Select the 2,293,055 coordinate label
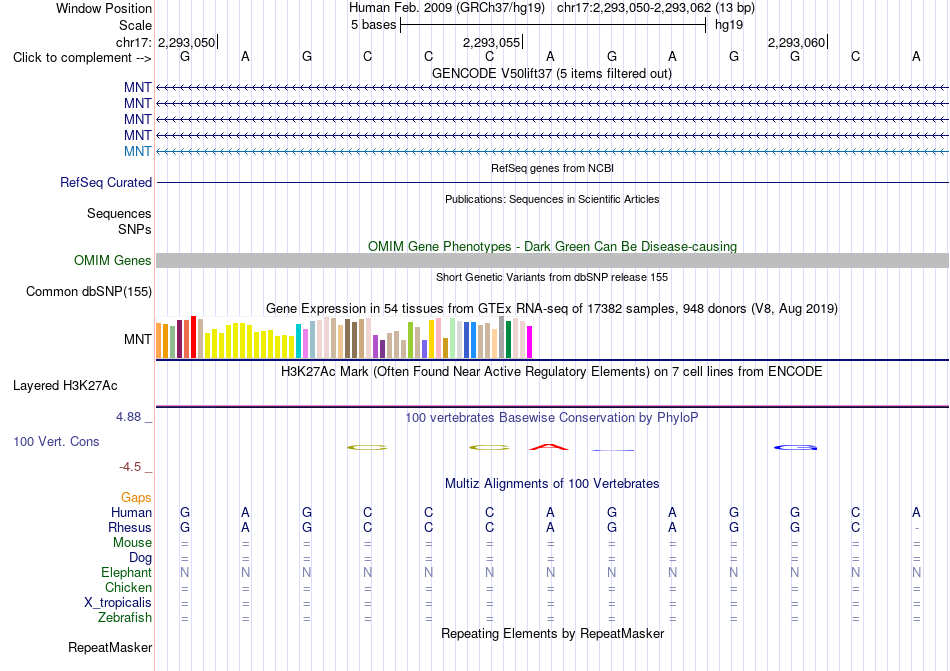The height and width of the screenshot is (671, 950). click(x=491, y=42)
